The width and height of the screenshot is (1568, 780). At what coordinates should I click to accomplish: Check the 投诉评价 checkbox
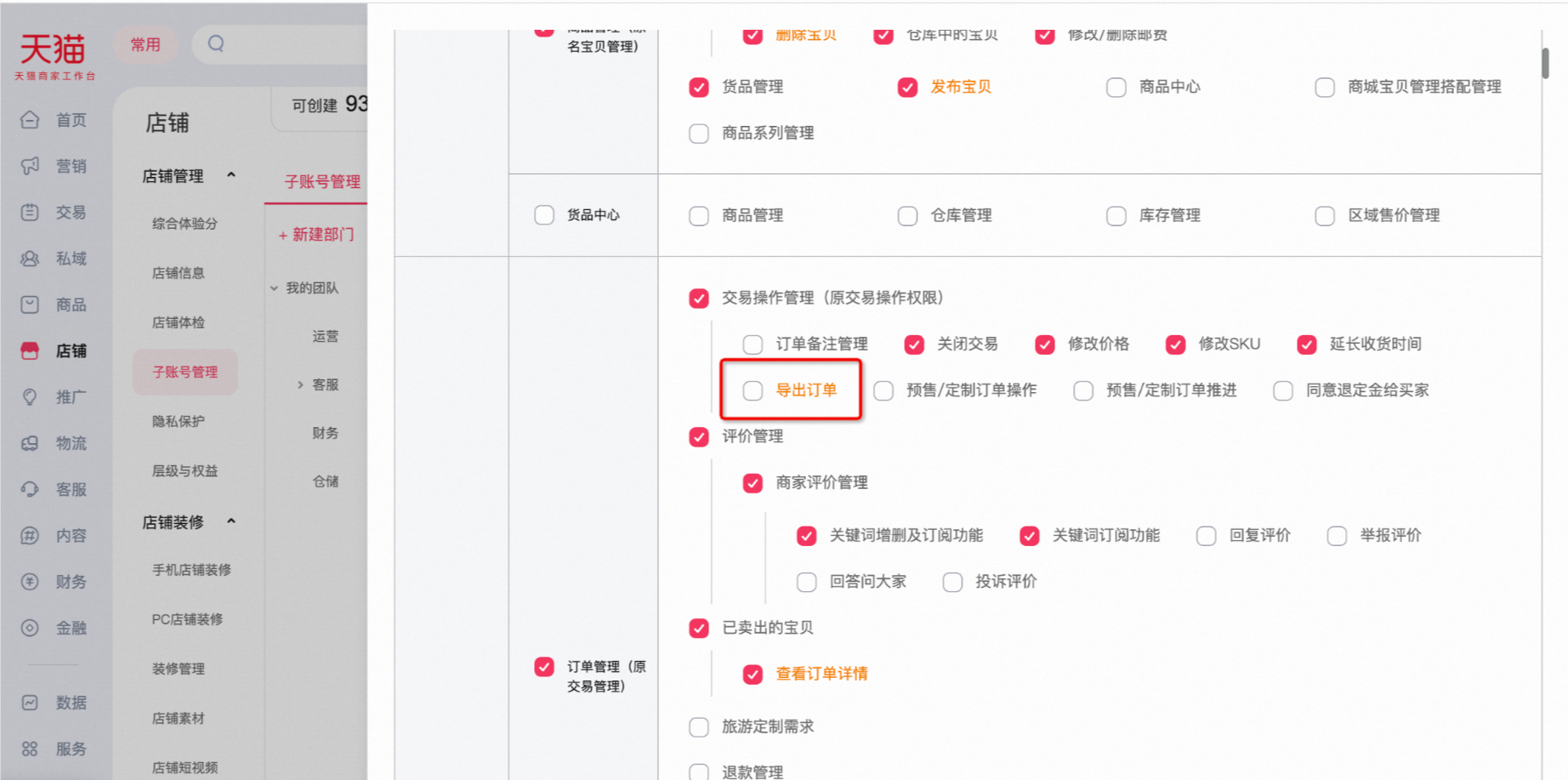point(952,582)
